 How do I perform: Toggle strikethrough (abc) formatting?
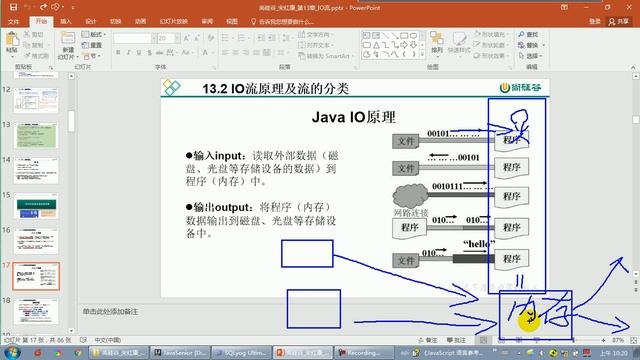point(160,52)
